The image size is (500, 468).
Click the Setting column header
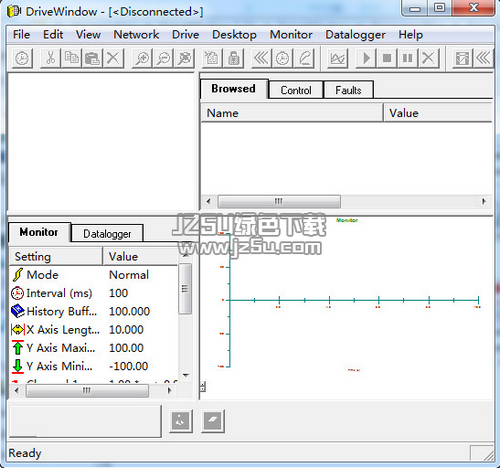pyautogui.click(x=56, y=256)
